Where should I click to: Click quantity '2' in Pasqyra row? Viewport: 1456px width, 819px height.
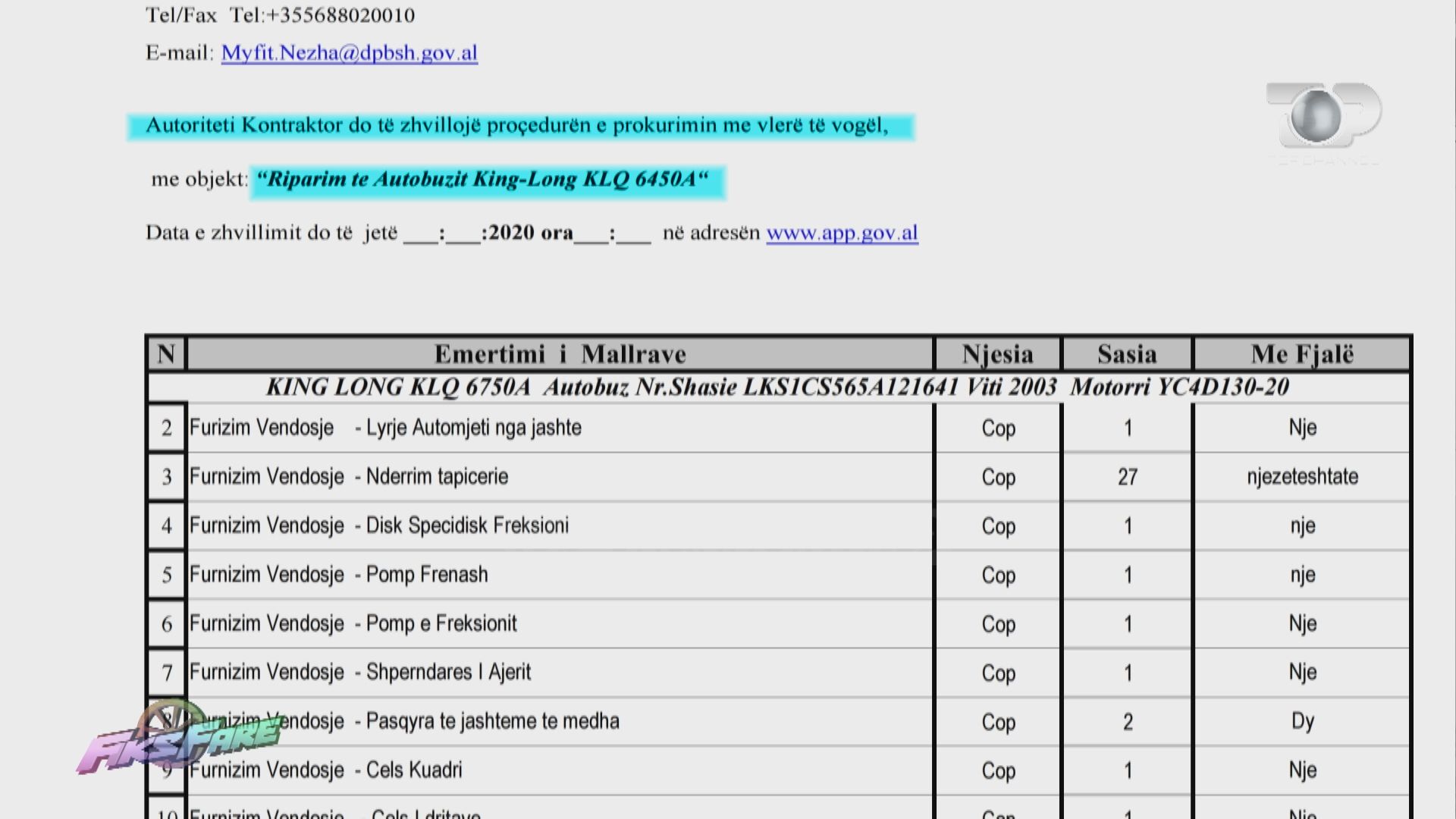tap(1127, 722)
